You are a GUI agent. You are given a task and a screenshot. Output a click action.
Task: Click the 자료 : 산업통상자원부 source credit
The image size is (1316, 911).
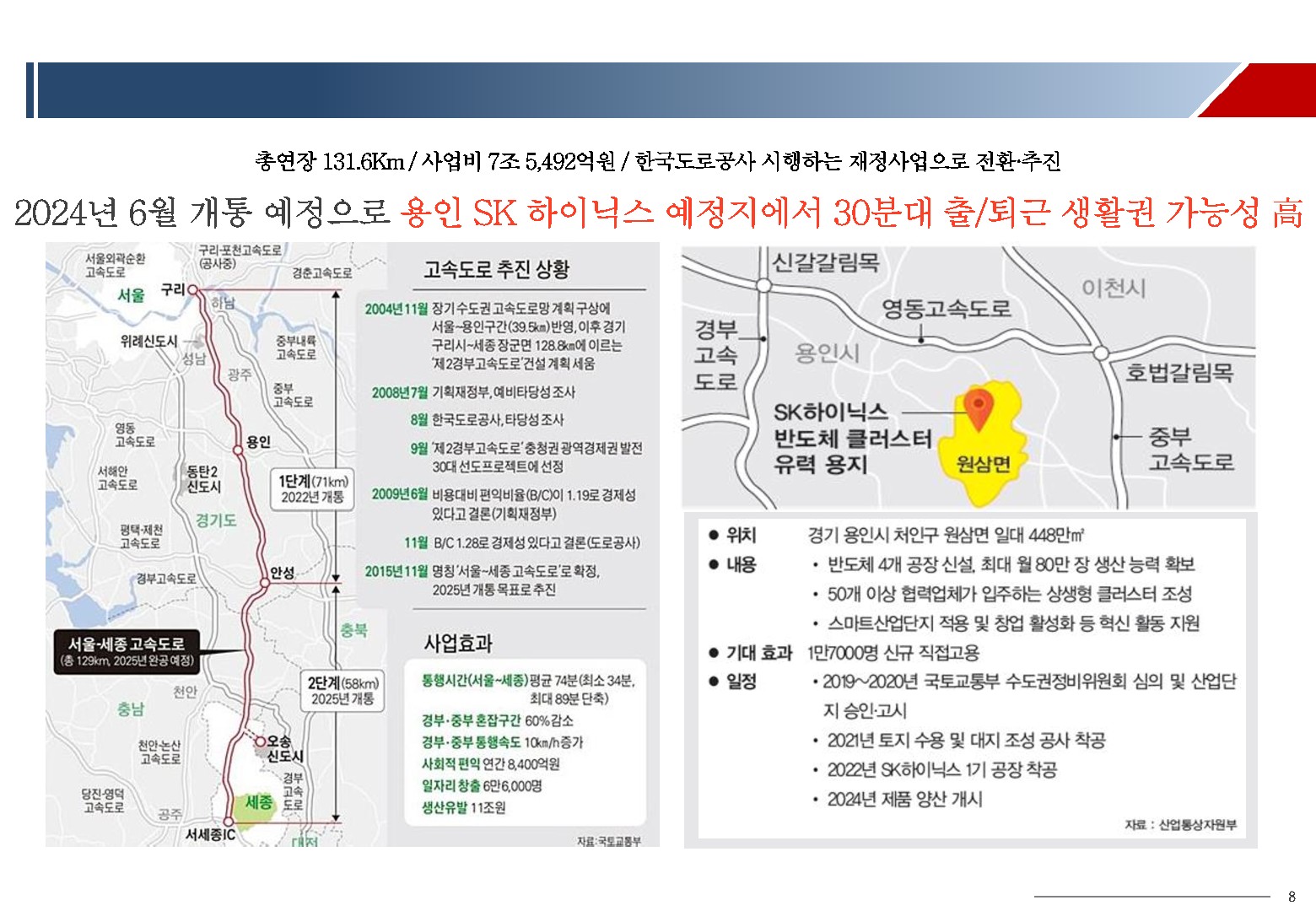click(1180, 825)
